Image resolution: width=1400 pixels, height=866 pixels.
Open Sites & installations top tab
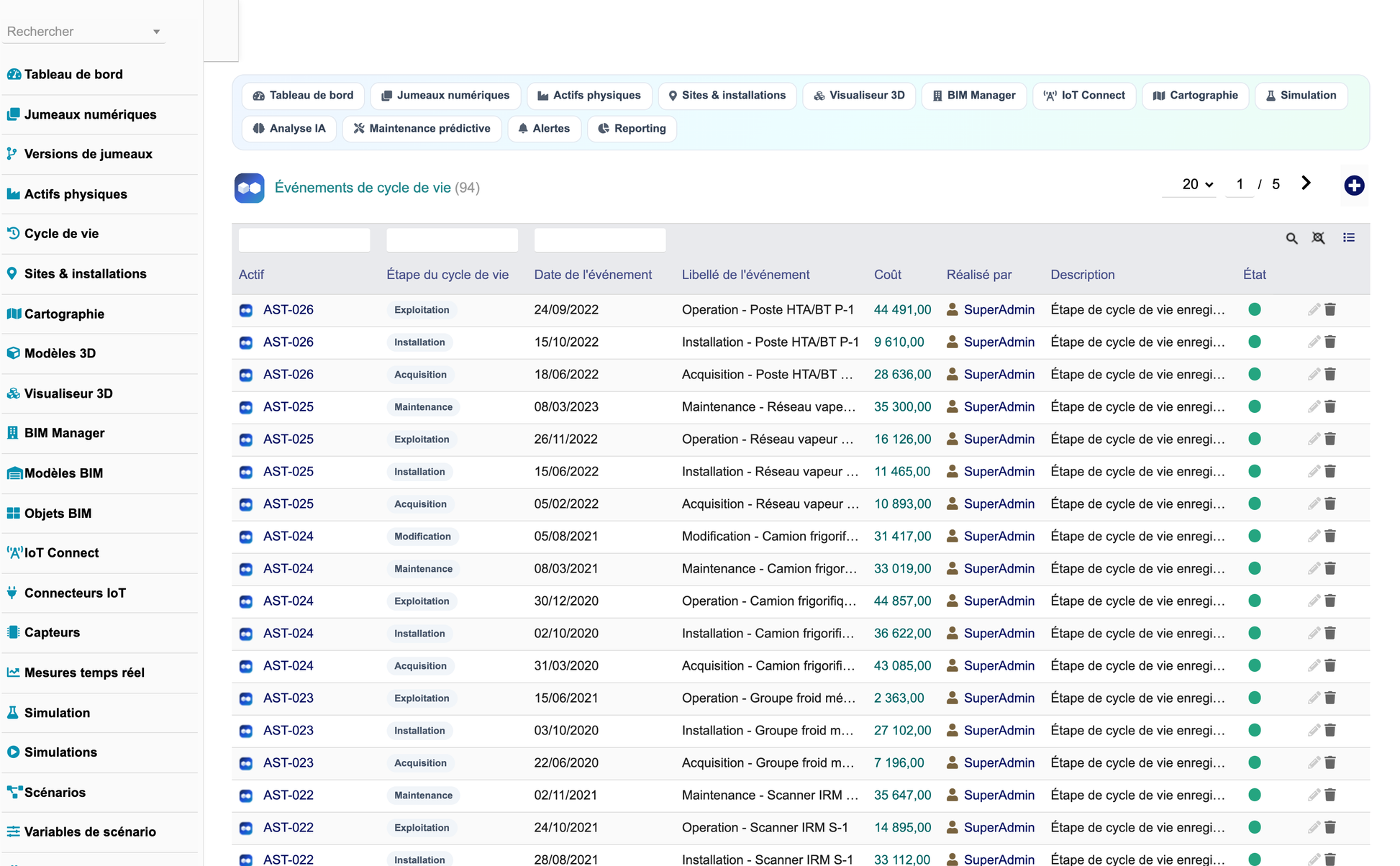pos(727,96)
